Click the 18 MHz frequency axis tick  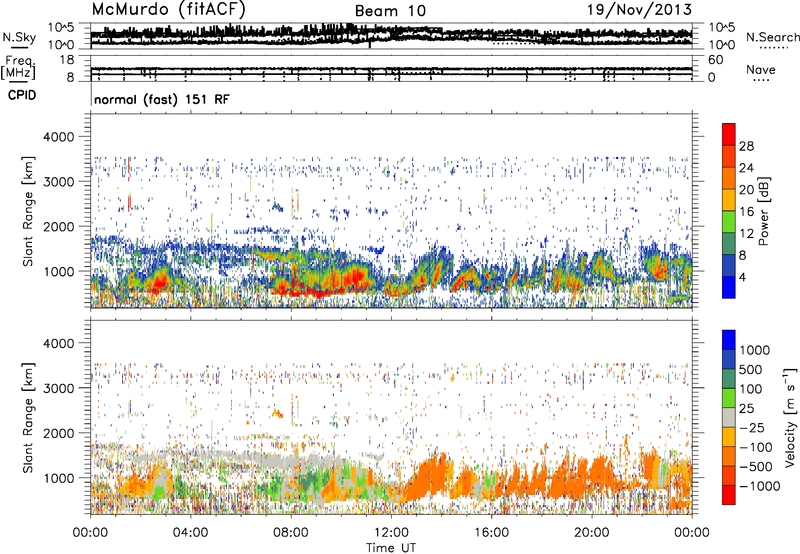tap(67, 60)
